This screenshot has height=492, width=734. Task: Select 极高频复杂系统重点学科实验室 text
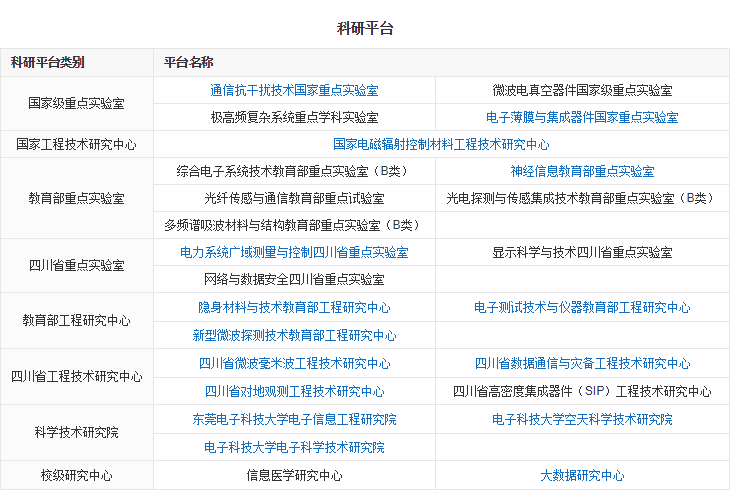click(294, 117)
